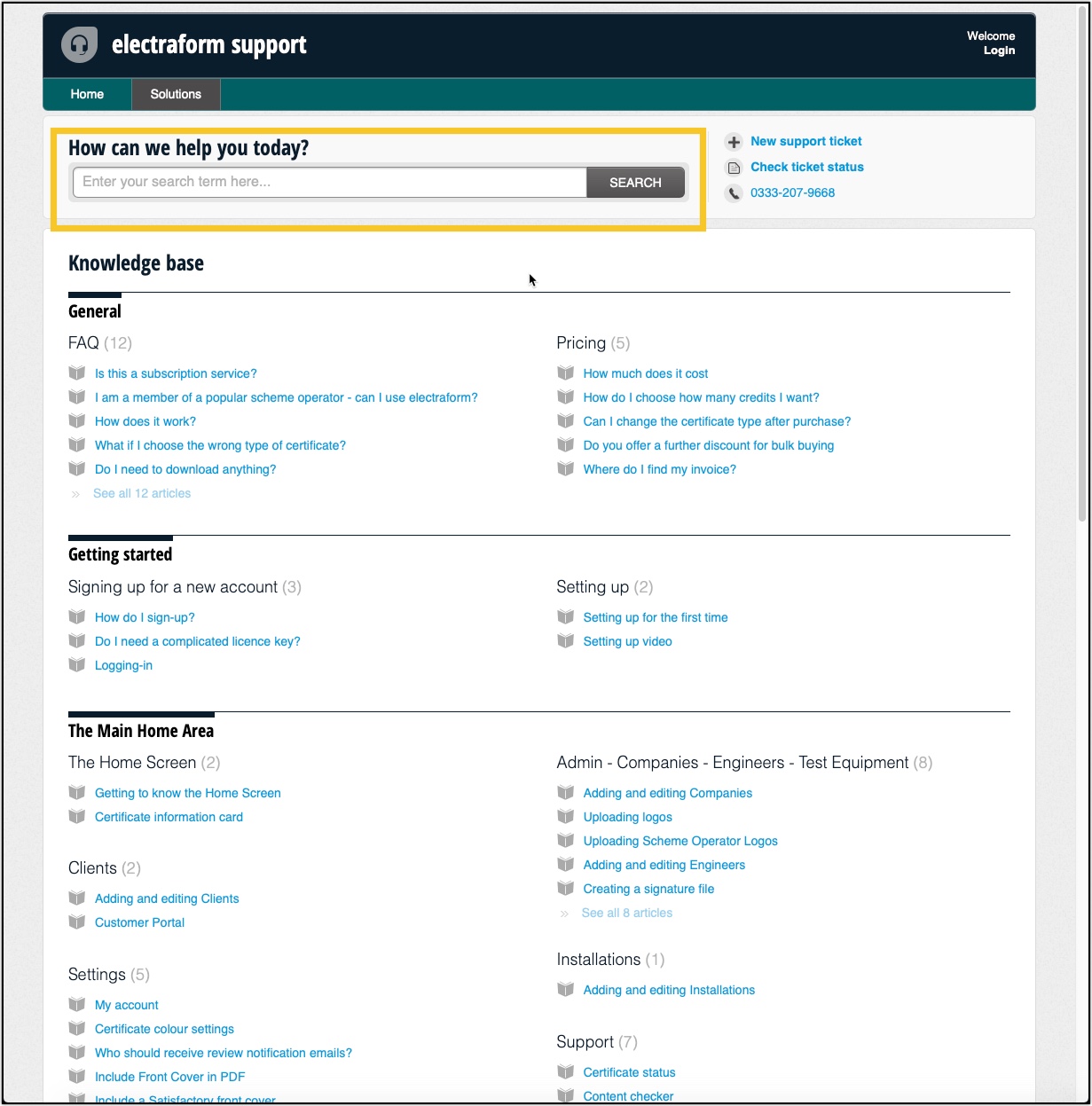This screenshot has width=1092, height=1106.
Task: Click book icon beside 'Certificate information card'
Action: click(77, 816)
